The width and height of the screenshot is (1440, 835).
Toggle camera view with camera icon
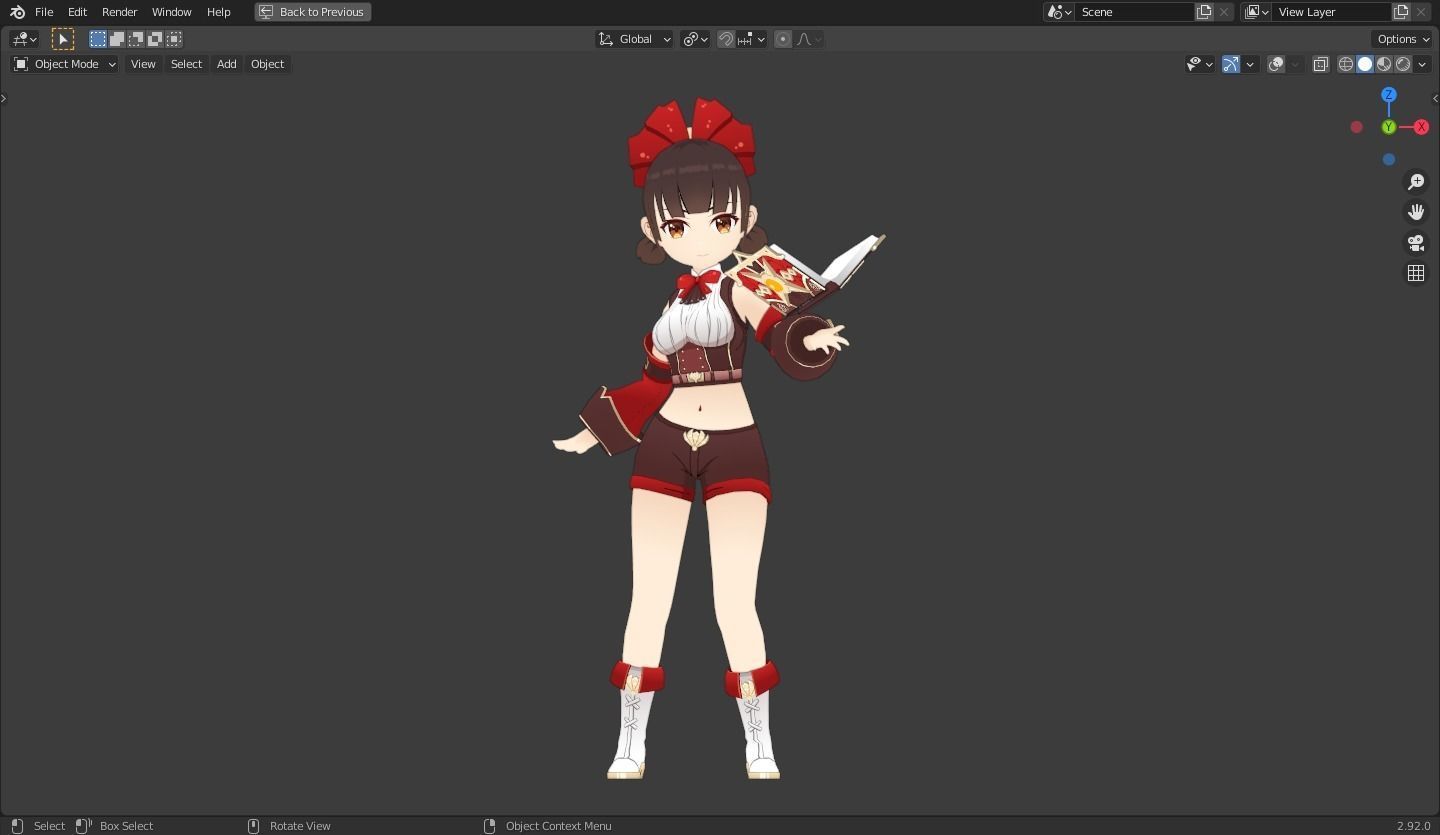click(x=1416, y=243)
